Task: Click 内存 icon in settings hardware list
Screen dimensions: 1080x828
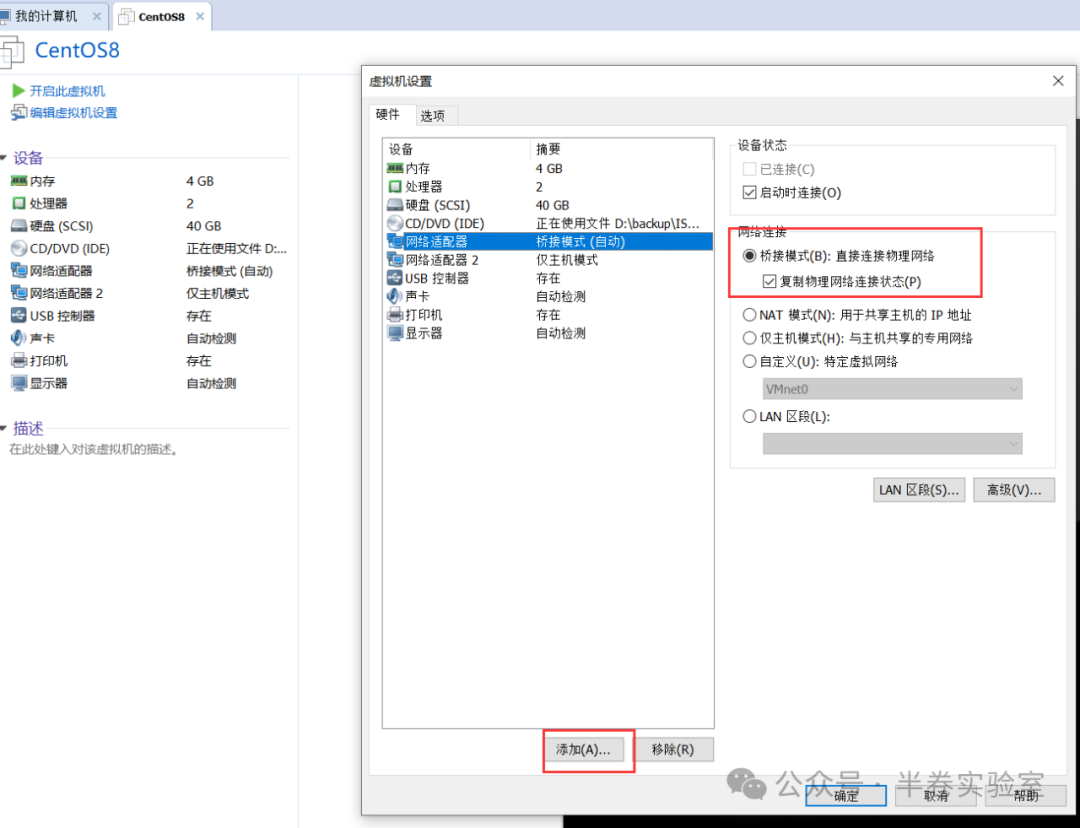Action: coord(395,168)
